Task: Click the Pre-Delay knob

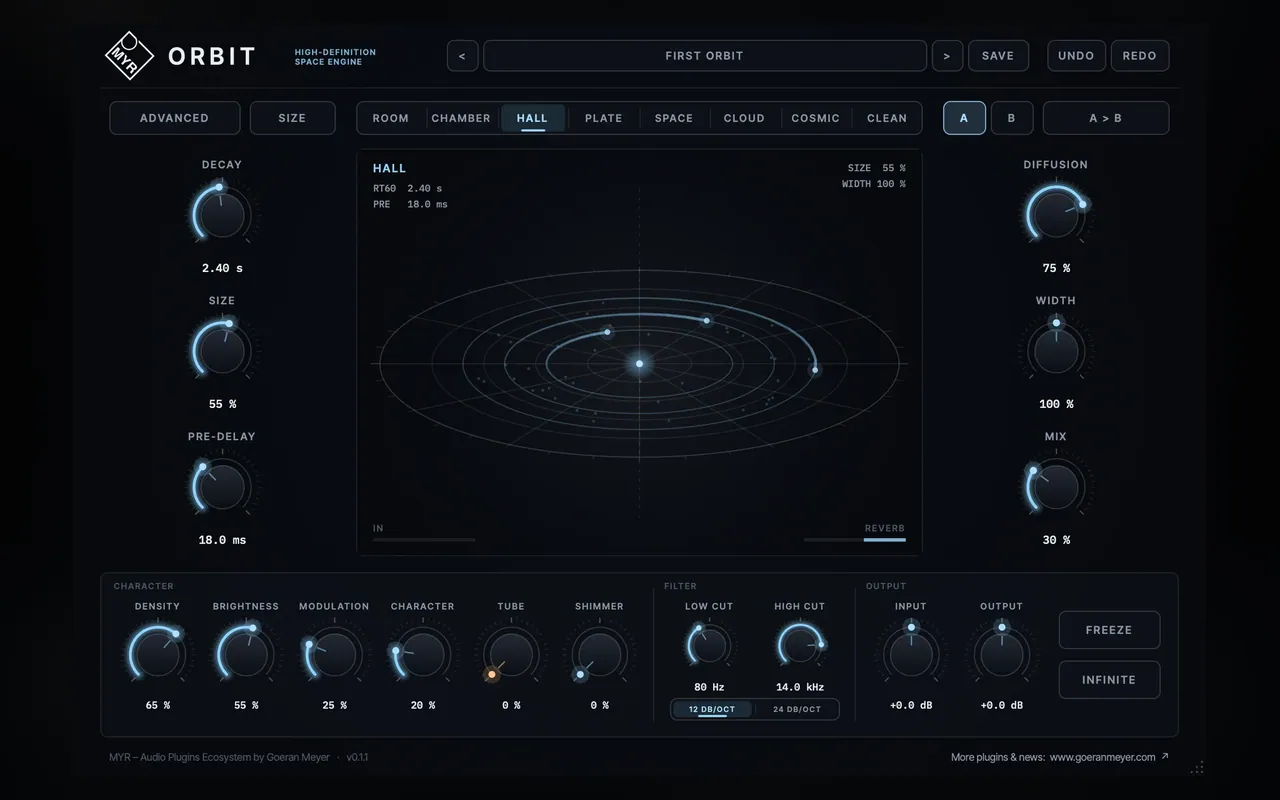Action: click(x=222, y=486)
